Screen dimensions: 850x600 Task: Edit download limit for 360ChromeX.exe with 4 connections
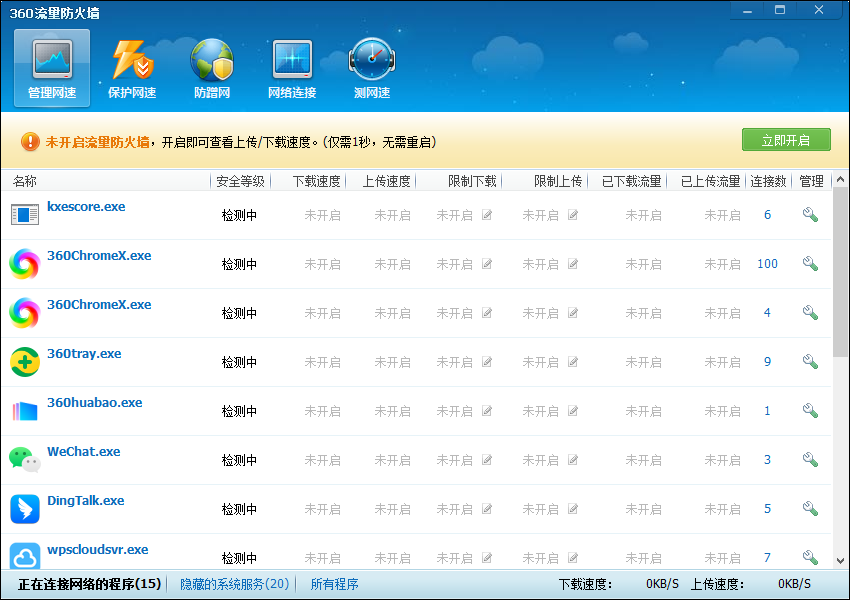click(487, 313)
